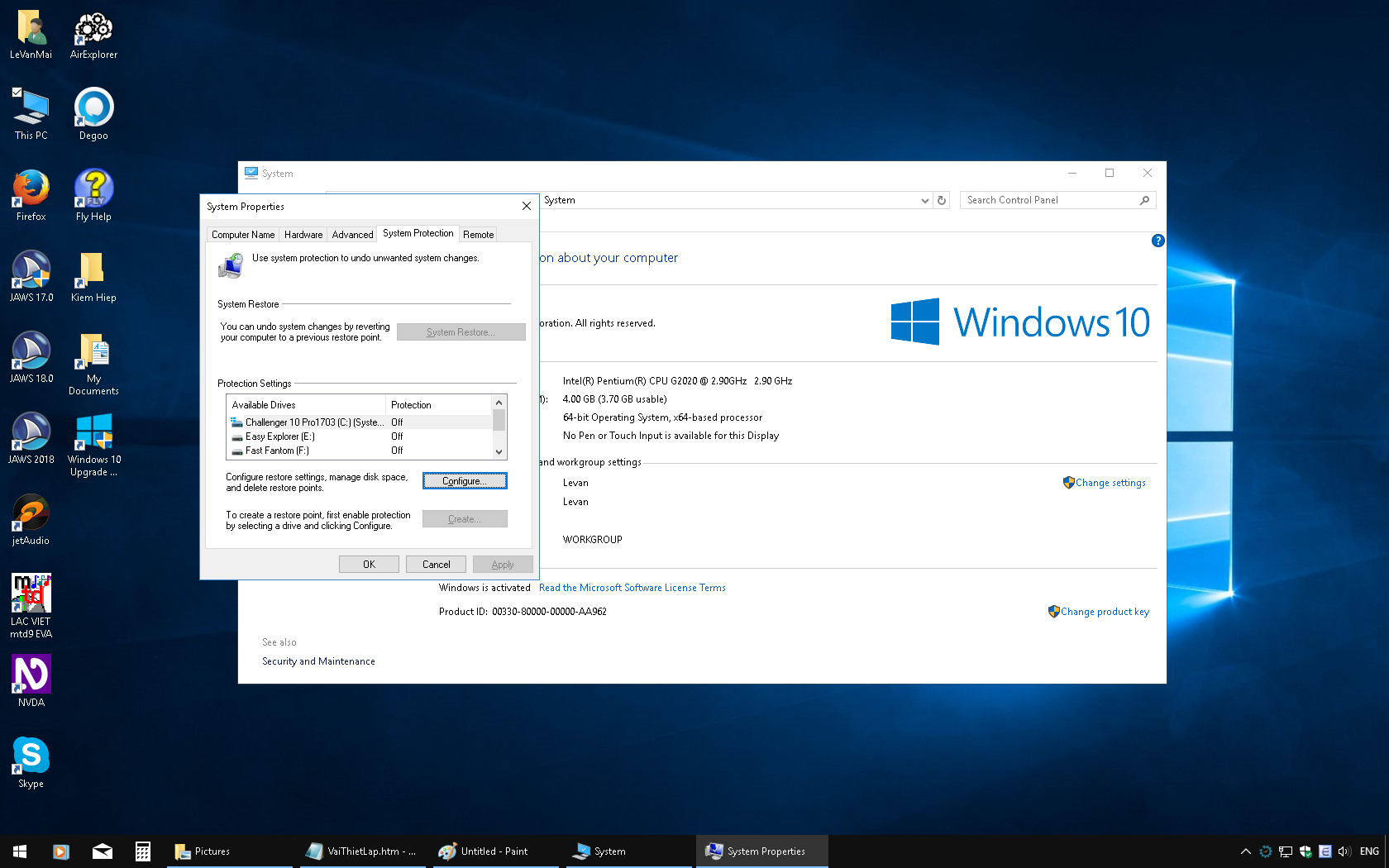
Task: Click the refresh arrow beside address bar
Action: (x=942, y=199)
